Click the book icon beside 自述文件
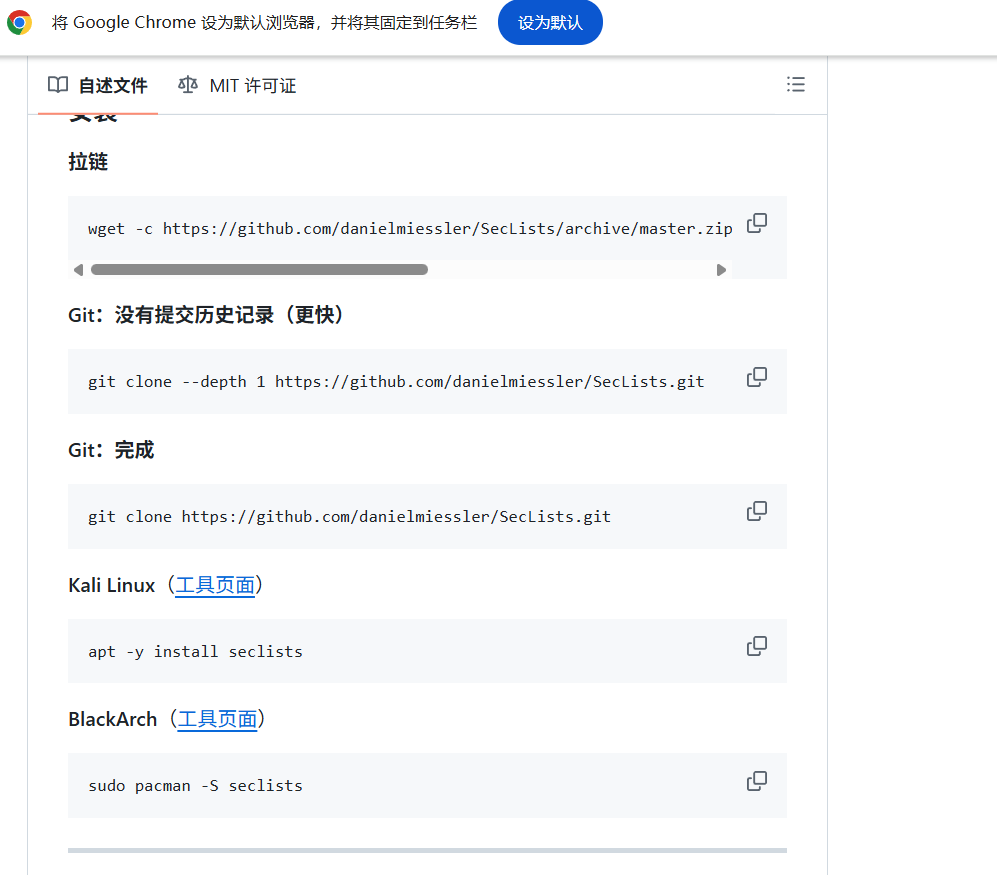The width and height of the screenshot is (997, 875). tap(58, 85)
